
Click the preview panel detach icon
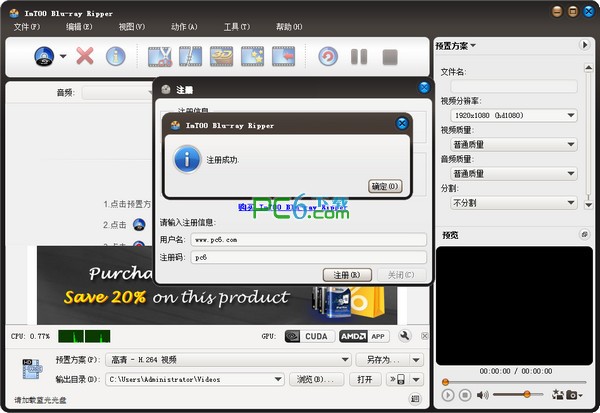(584, 234)
